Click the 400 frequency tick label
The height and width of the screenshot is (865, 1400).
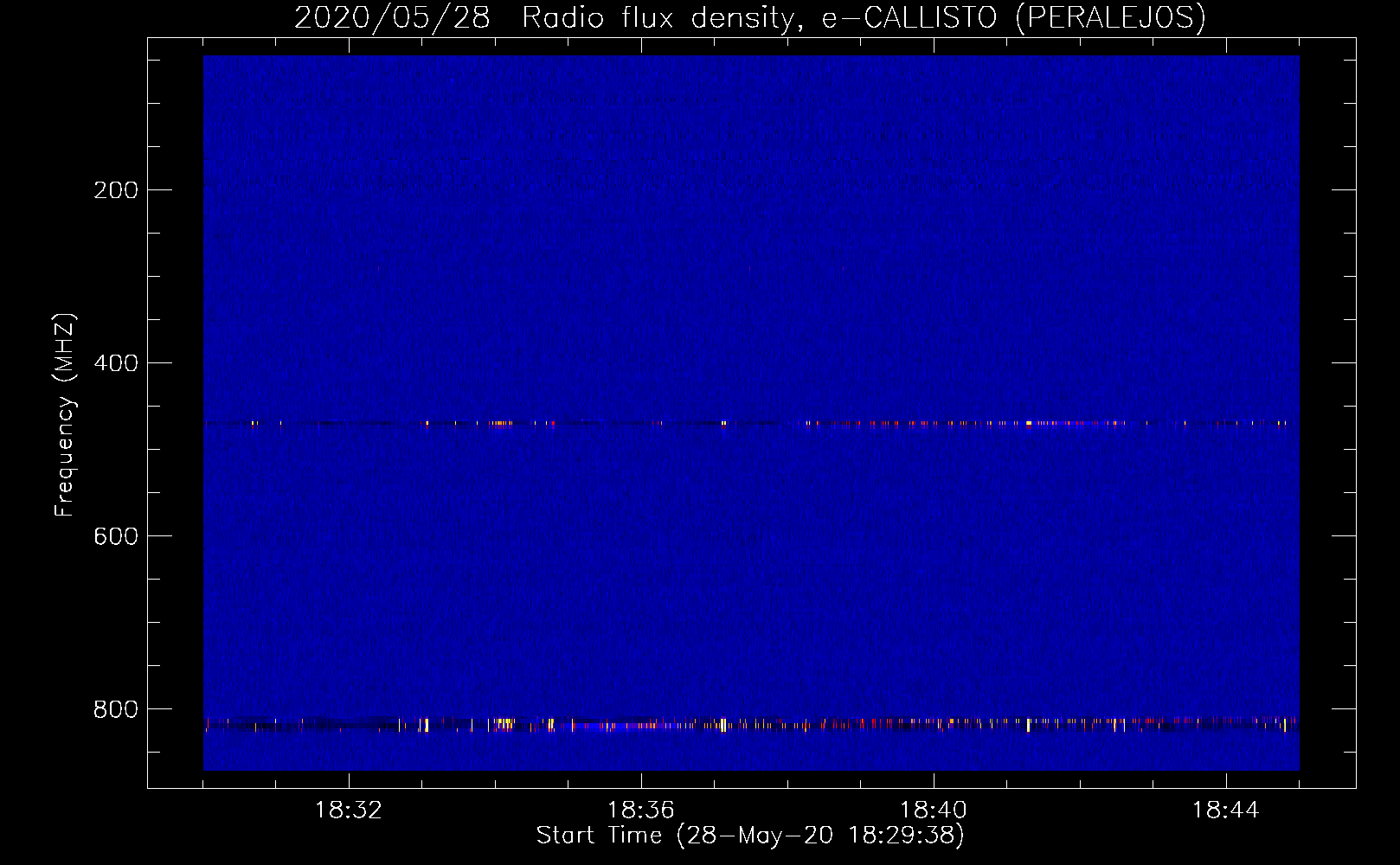click(116, 363)
